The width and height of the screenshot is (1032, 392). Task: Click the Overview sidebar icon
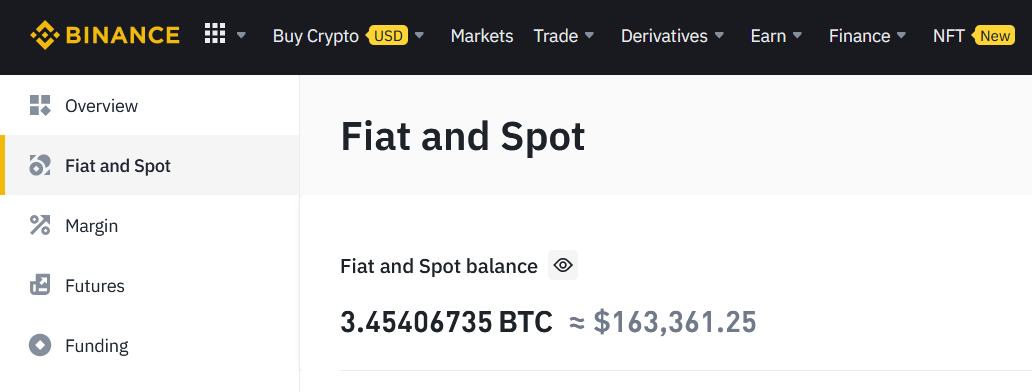40,105
